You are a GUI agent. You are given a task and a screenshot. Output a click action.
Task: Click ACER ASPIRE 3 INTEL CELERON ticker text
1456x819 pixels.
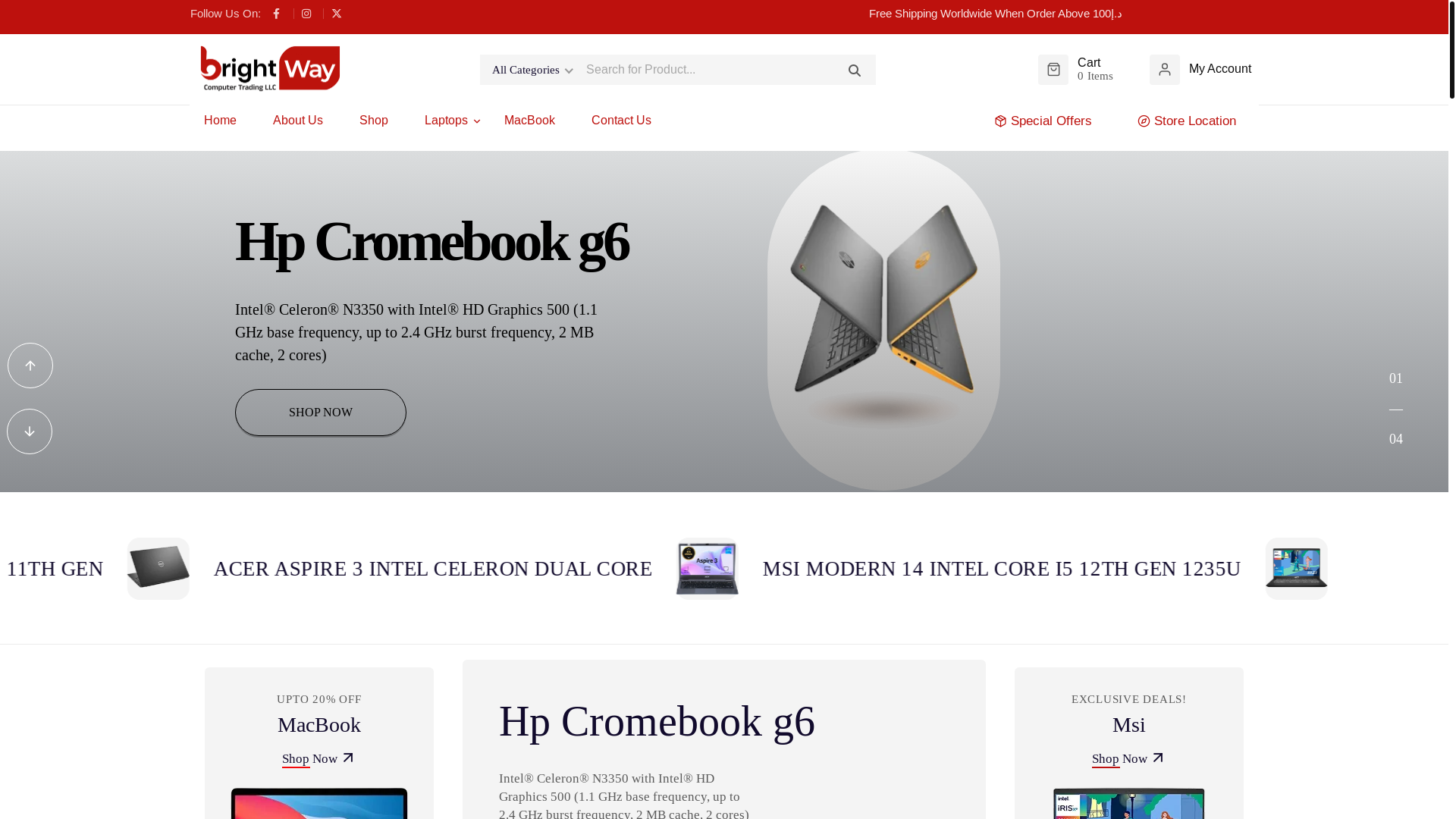pyautogui.click(x=433, y=569)
